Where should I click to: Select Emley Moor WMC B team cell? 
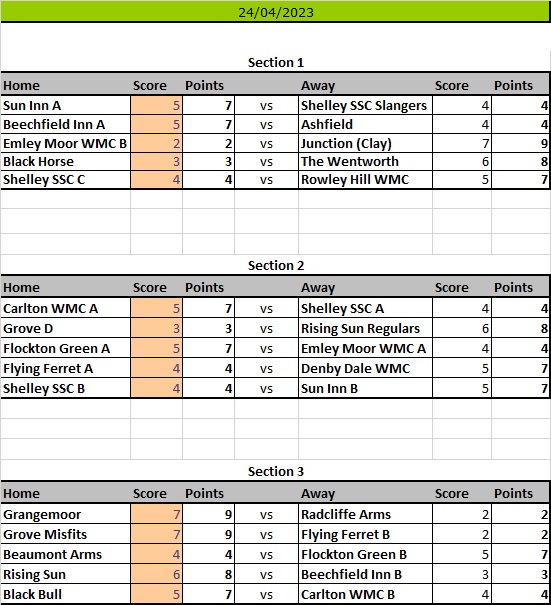(66, 143)
